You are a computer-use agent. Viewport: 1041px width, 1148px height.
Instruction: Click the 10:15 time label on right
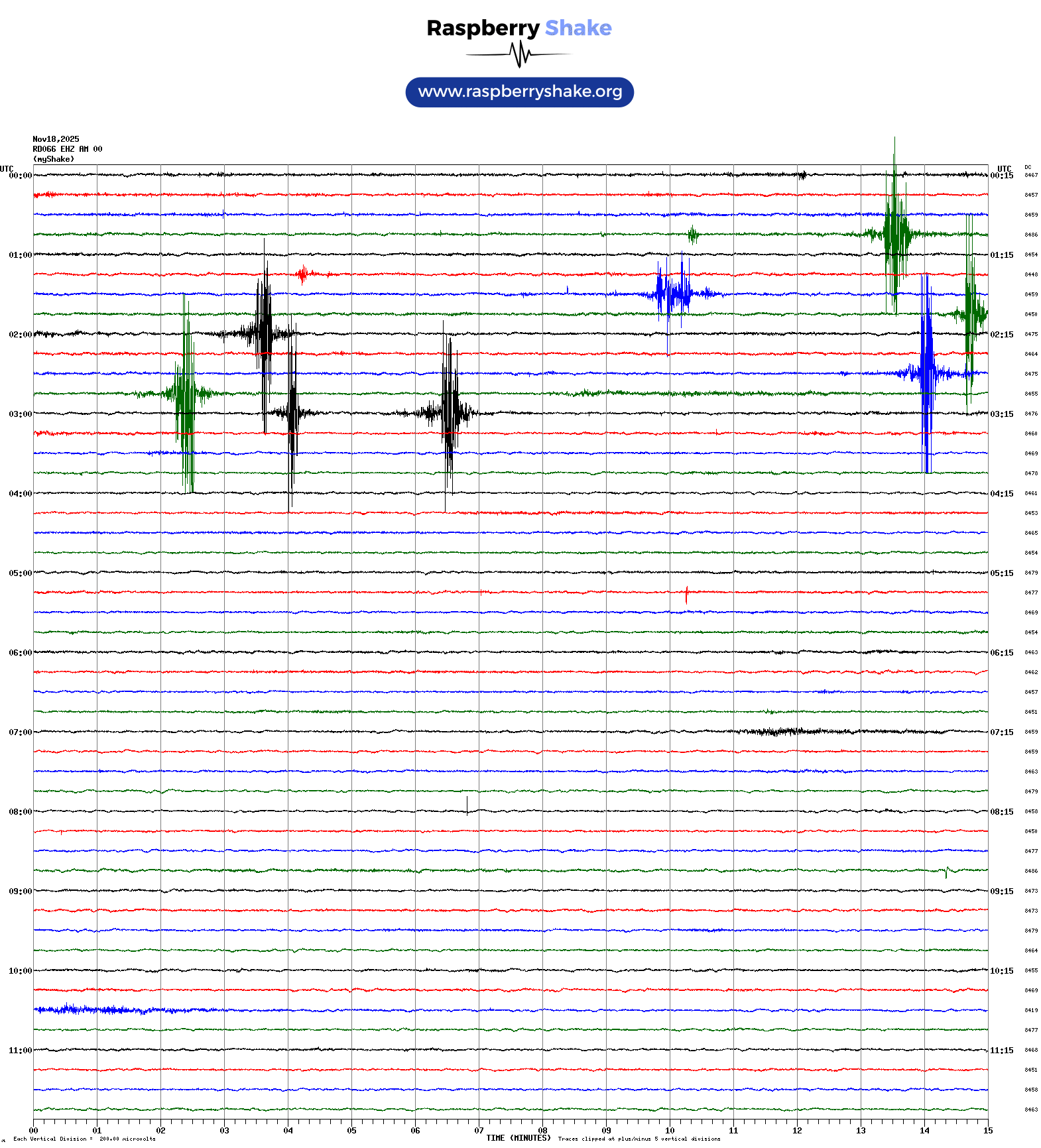click(x=1001, y=971)
